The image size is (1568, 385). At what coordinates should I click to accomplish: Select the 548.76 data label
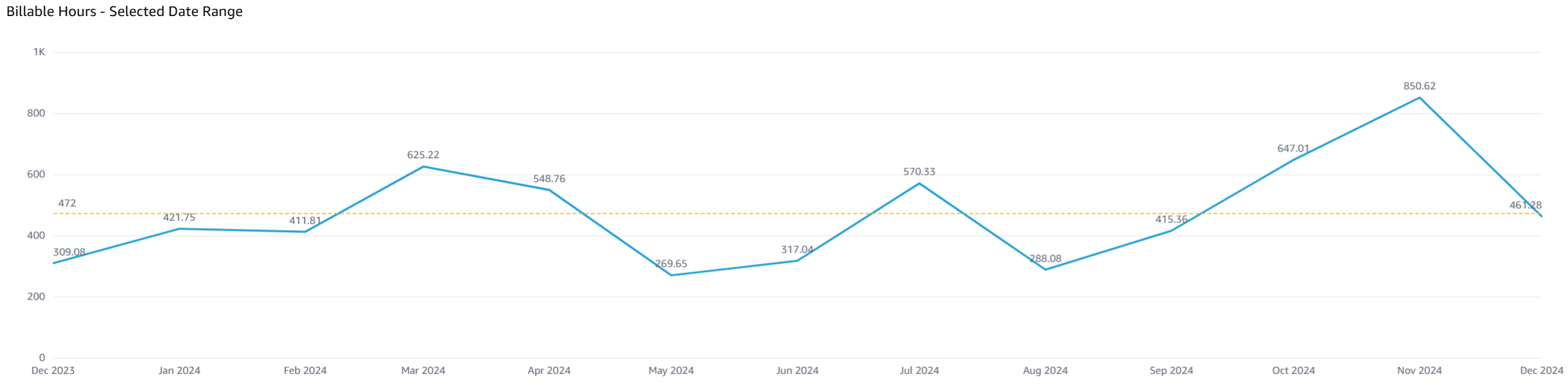pyautogui.click(x=549, y=179)
